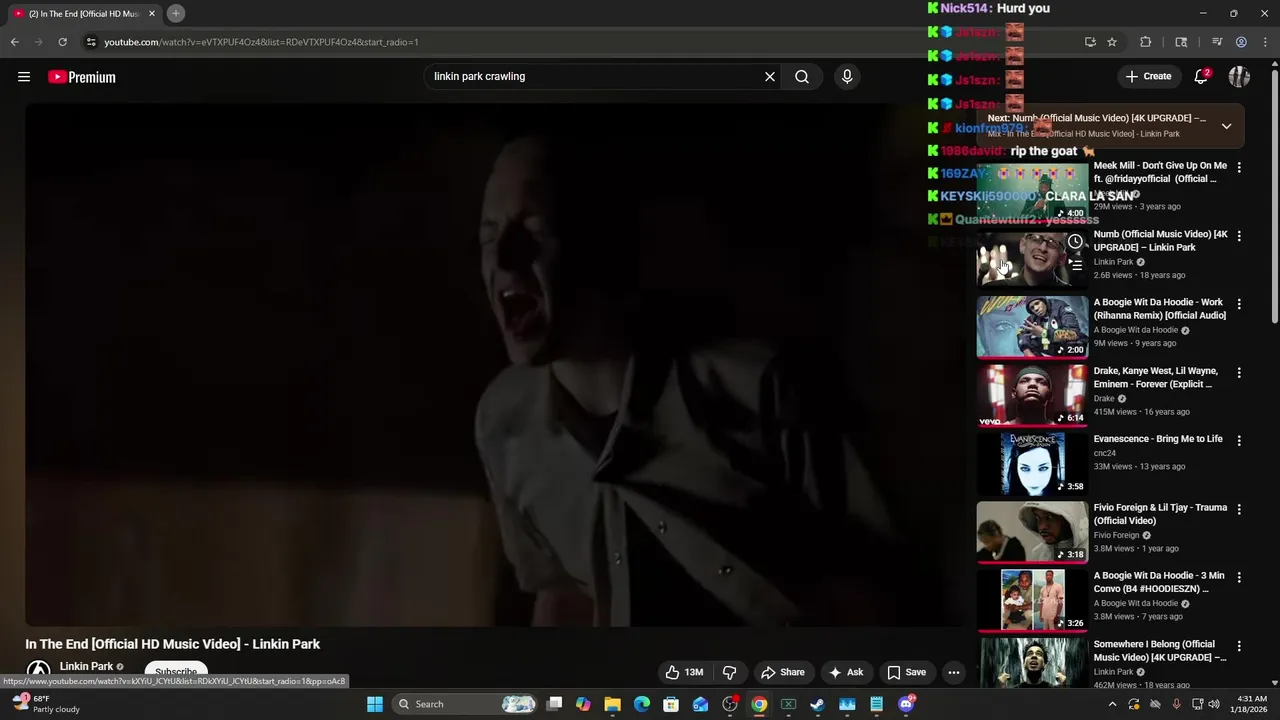Screen dimensions: 1280x720
Task: Open more options for A Boogie Work video
Action: click(x=1239, y=304)
